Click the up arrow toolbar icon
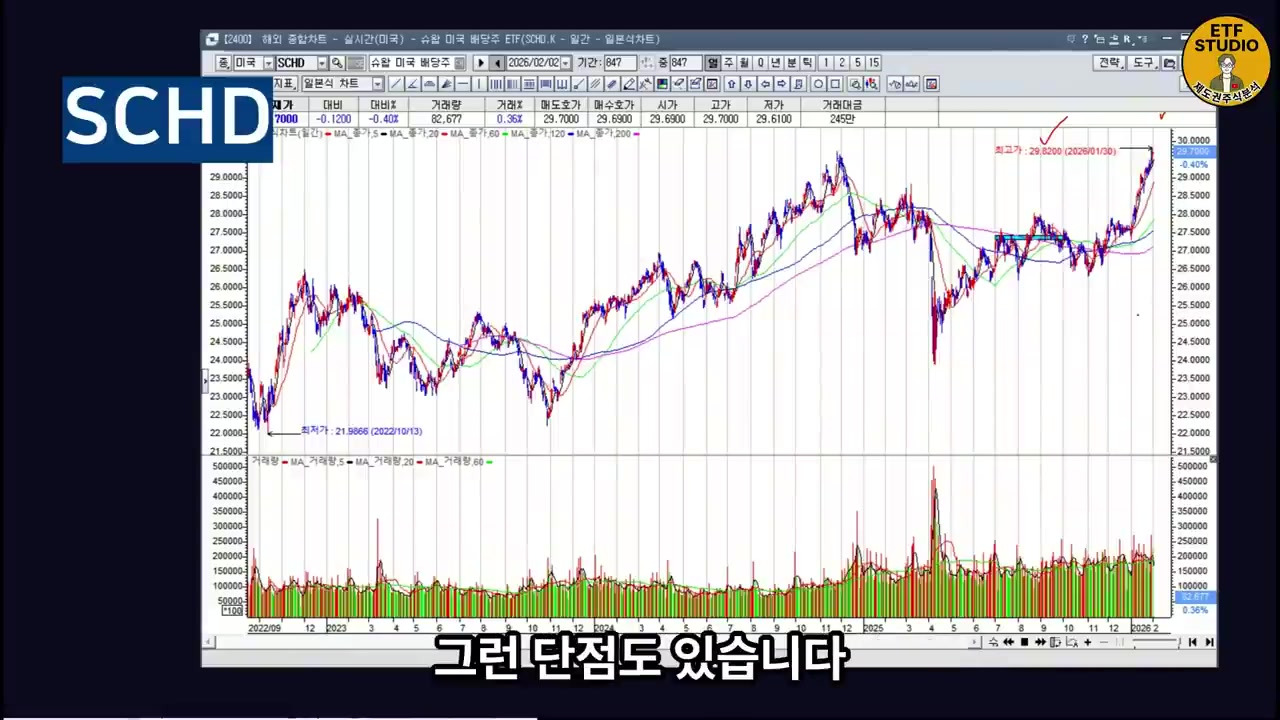The image size is (1280, 720). click(731, 84)
